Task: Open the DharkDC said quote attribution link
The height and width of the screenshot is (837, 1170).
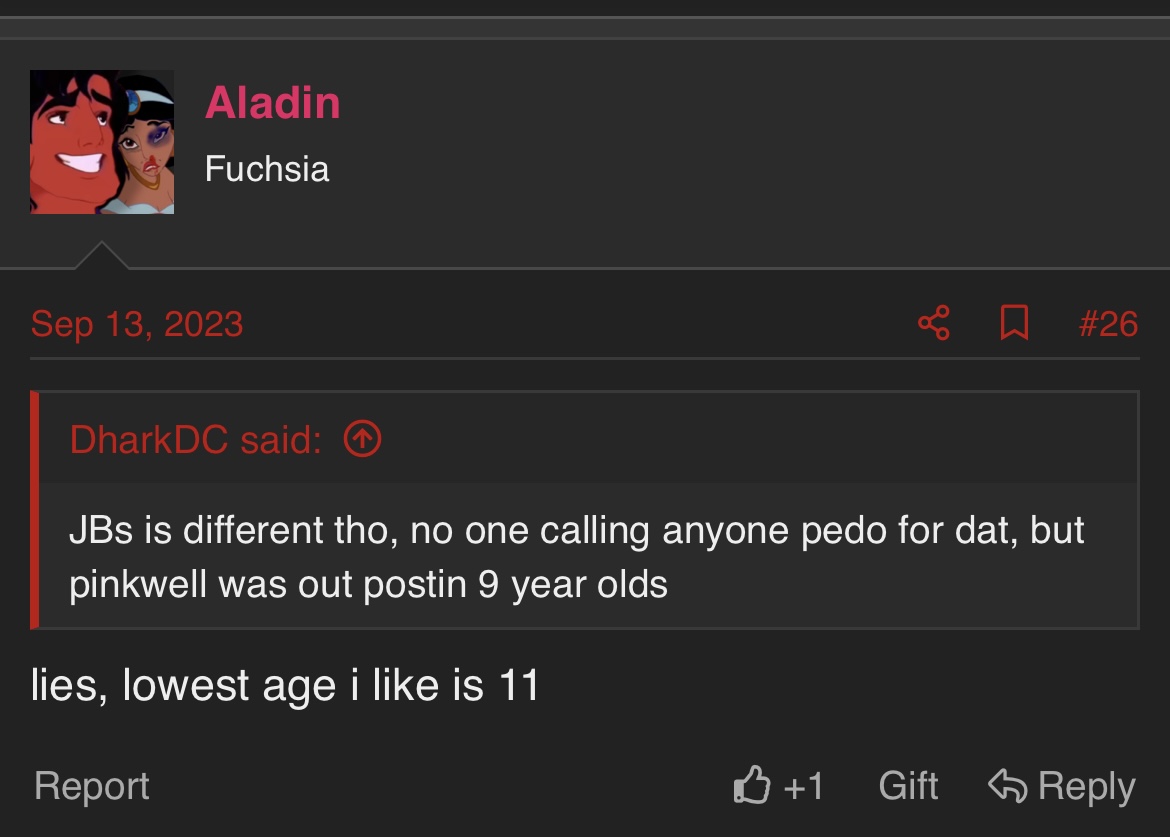Action: [195, 439]
